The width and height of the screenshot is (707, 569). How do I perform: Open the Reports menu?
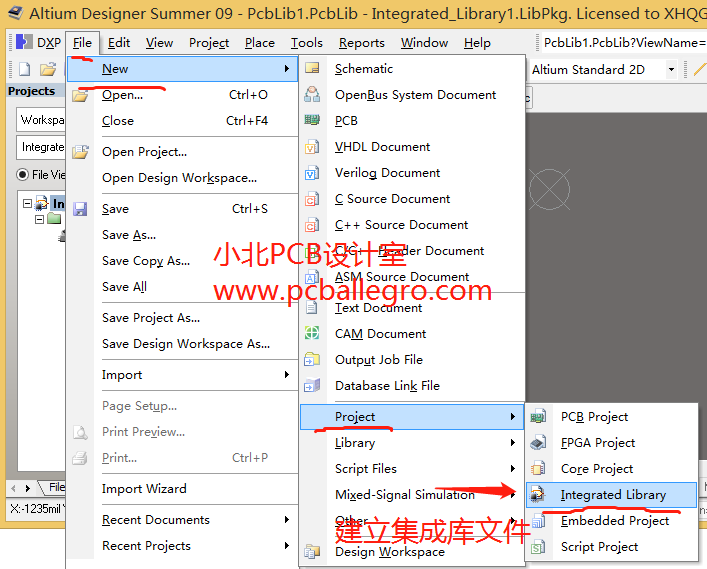coord(362,43)
